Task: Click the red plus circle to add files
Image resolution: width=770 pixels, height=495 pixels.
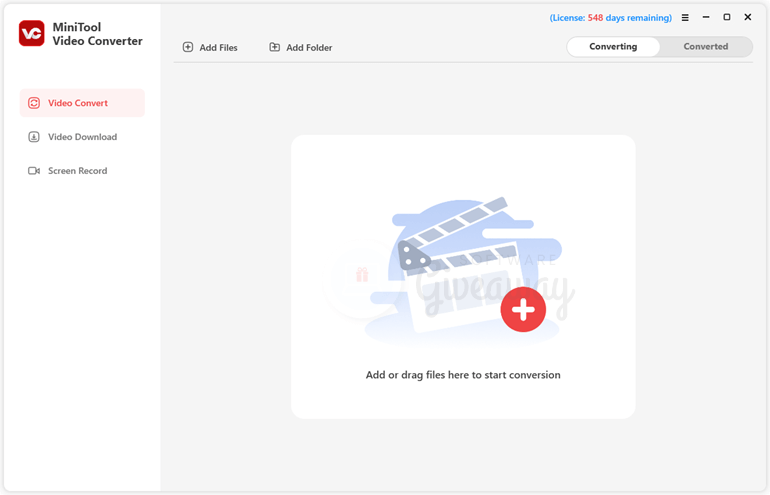Action: click(523, 310)
